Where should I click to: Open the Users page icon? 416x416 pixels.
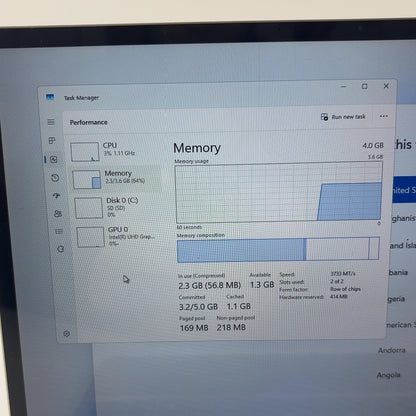coord(58,214)
